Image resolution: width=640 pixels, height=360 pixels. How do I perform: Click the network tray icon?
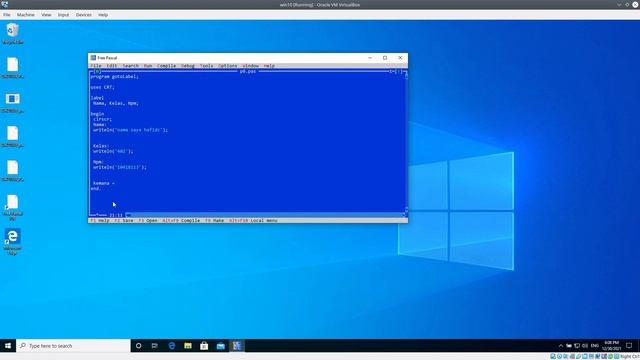click(577, 346)
